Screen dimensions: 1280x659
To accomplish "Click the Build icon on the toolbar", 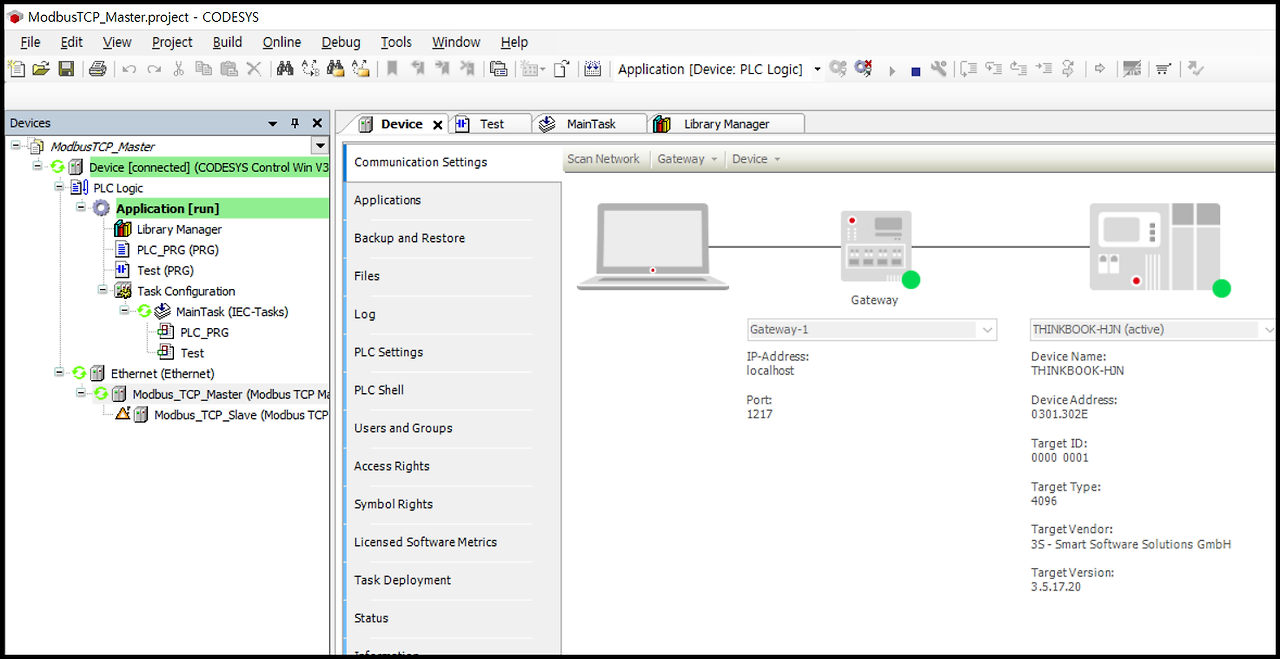I will click(593, 68).
